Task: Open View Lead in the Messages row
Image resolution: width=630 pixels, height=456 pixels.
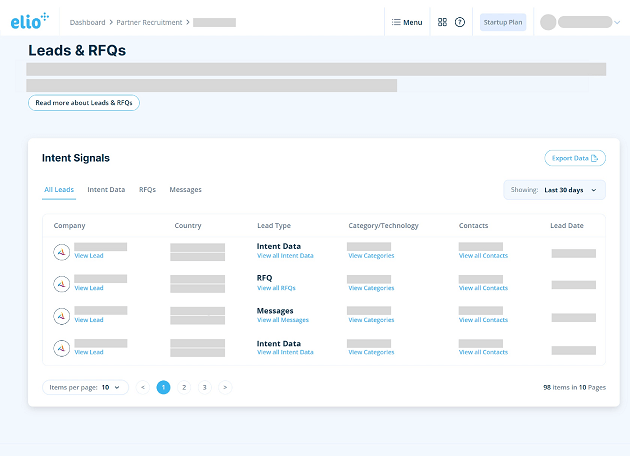Action: pos(89,320)
